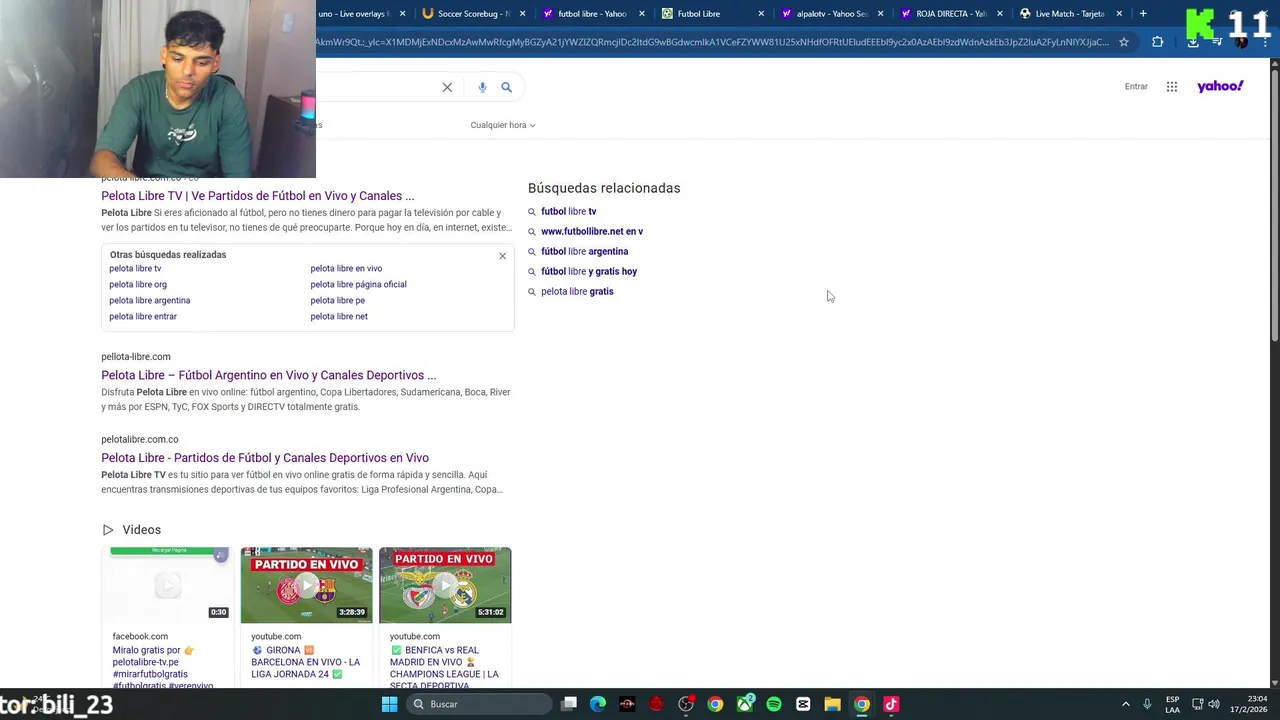
Task: Play the facebook.com 0:30 video thumbnail
Action: tap(168, 585)
